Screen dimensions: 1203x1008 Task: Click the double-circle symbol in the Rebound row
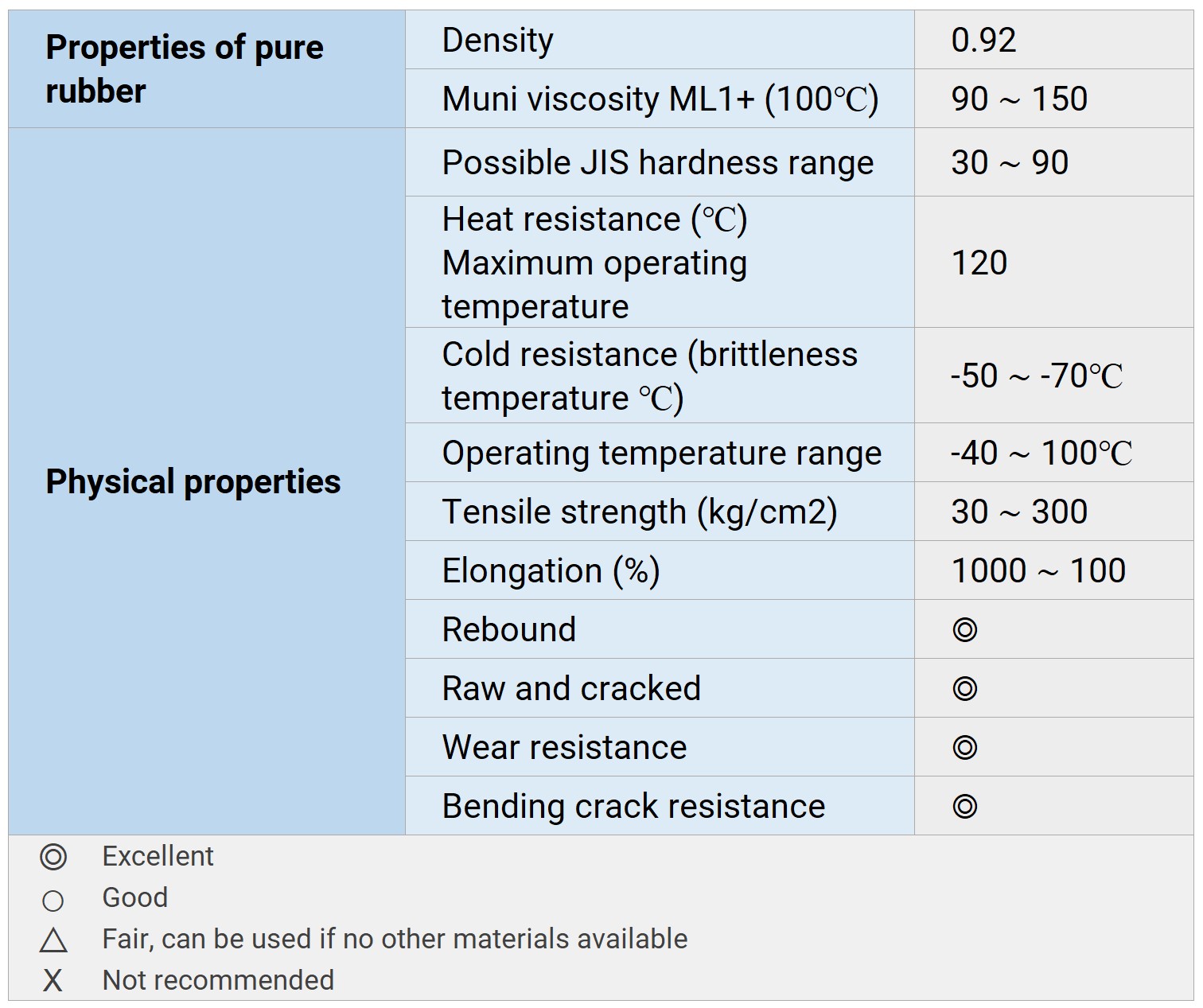click(964, 630)
